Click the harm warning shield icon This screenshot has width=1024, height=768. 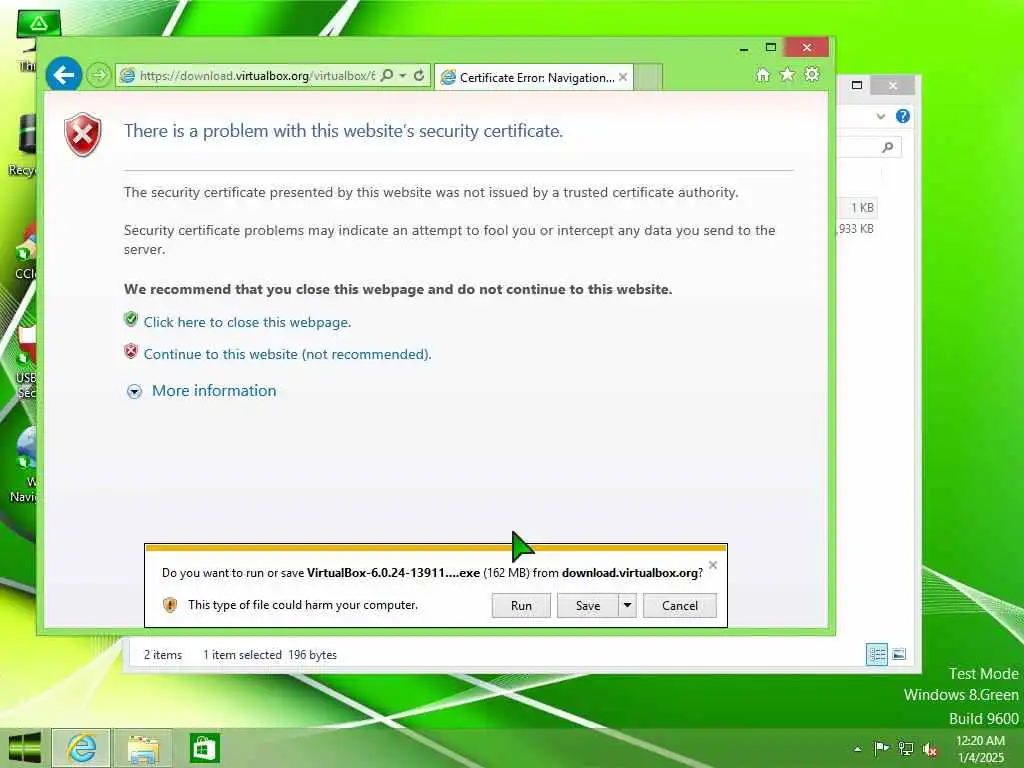170,605
